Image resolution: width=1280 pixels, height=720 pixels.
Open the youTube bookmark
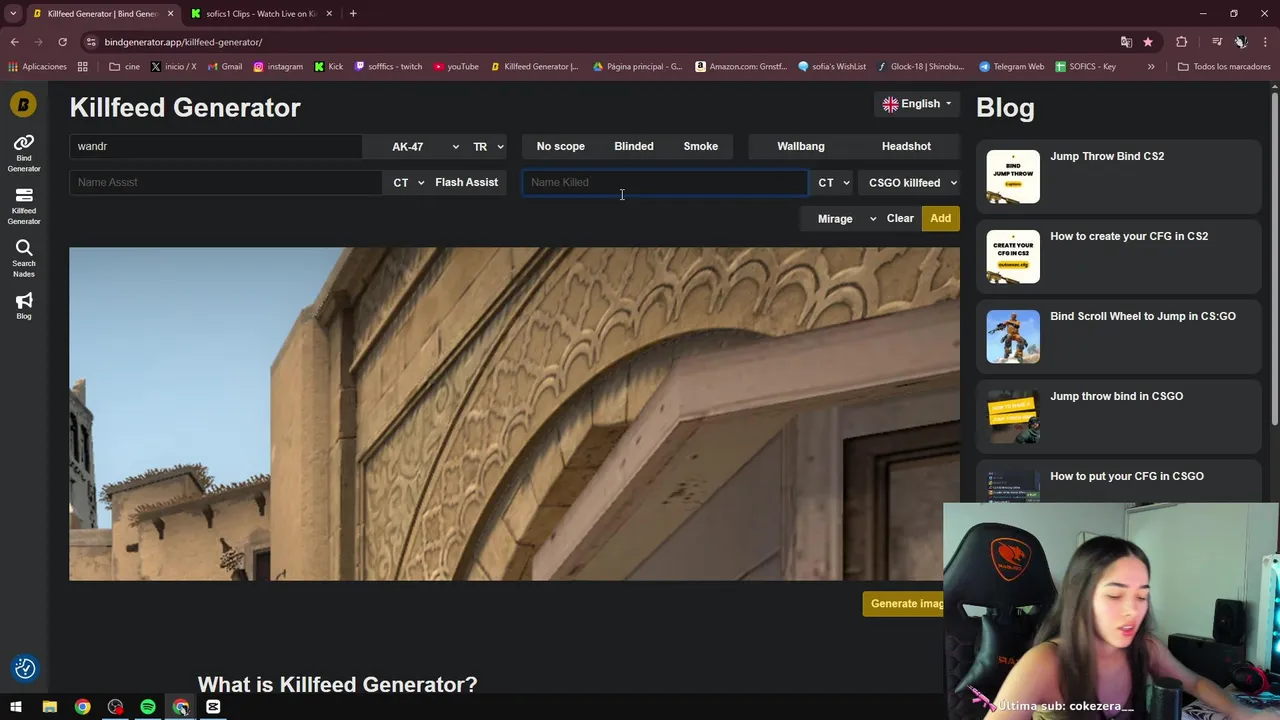[x=456, y=66]
